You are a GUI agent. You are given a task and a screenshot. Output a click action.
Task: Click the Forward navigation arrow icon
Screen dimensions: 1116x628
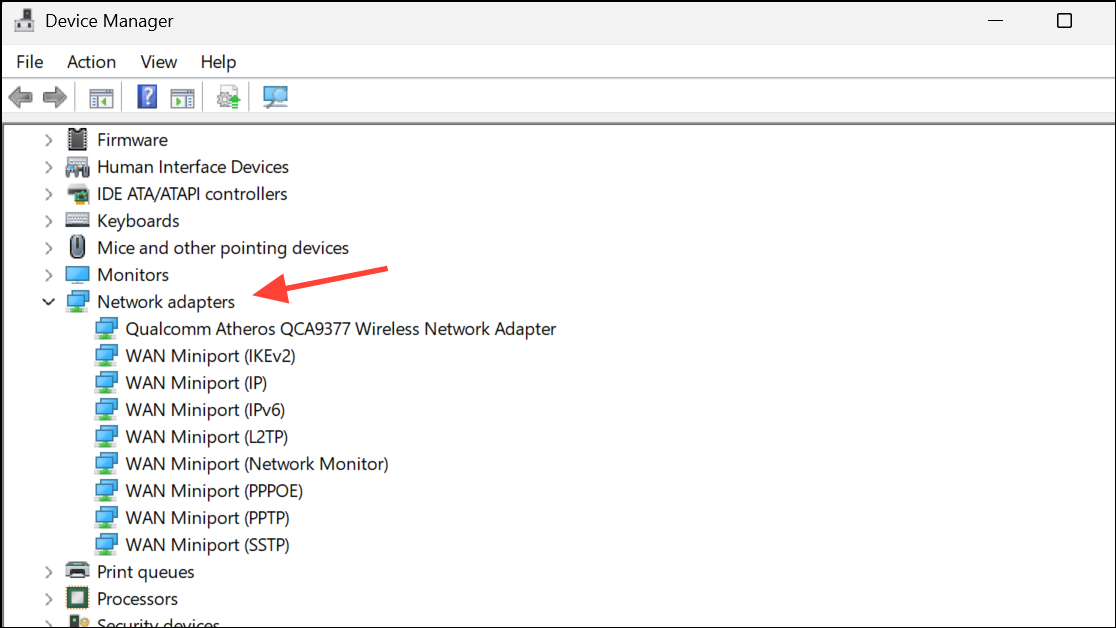55,97
